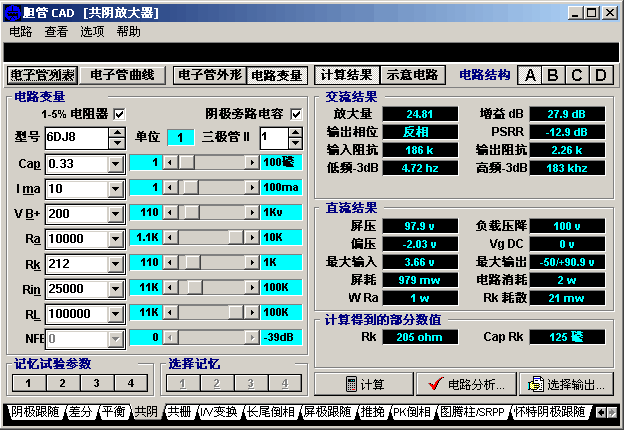Select circuit structure C
The image size is (624, 430).
coord(577,75)
